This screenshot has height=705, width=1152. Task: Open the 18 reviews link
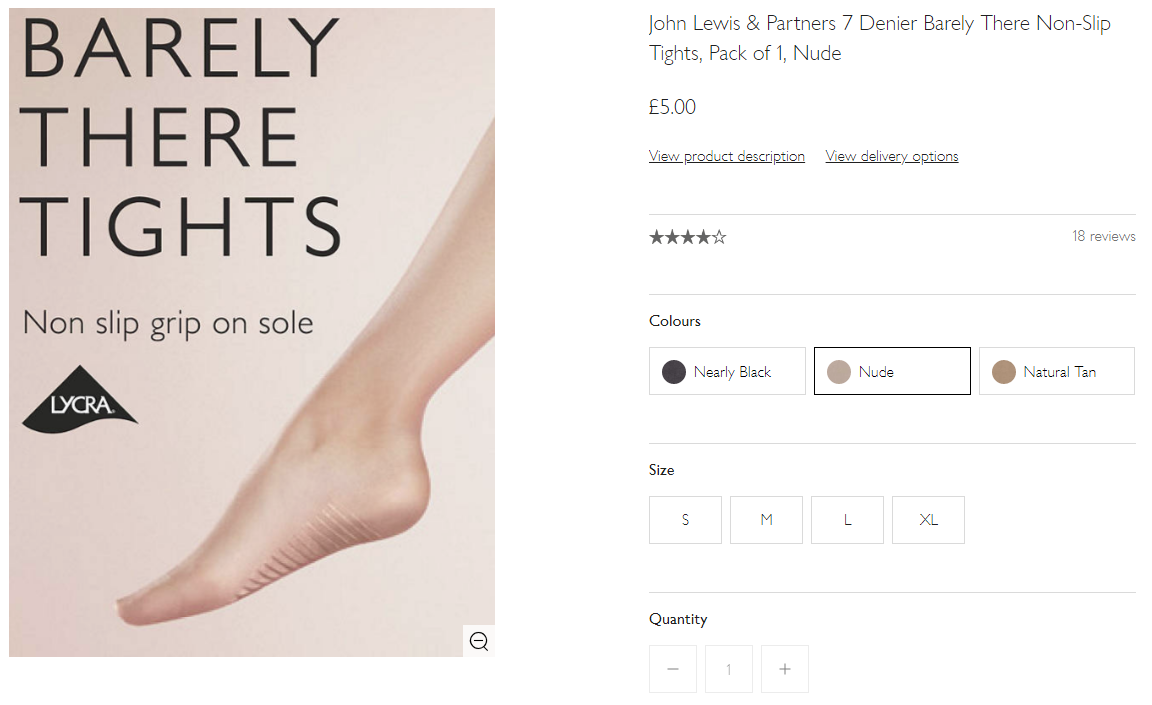tap(1104, 237)
